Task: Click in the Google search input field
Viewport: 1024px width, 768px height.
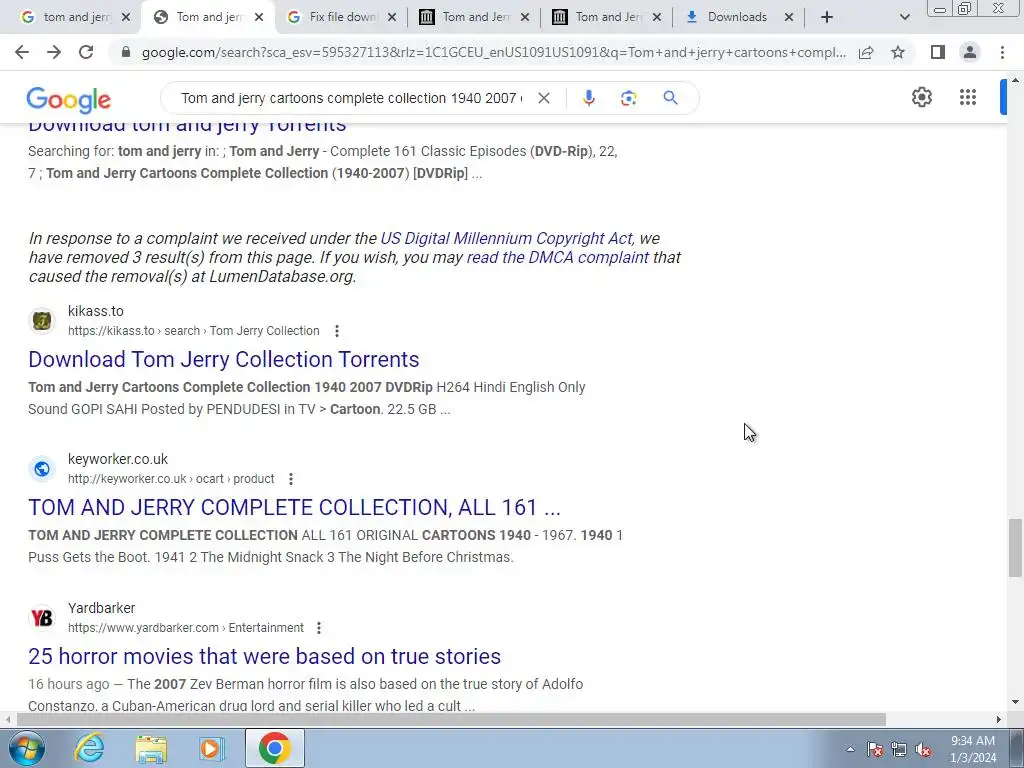Action: tap(351, 98)
